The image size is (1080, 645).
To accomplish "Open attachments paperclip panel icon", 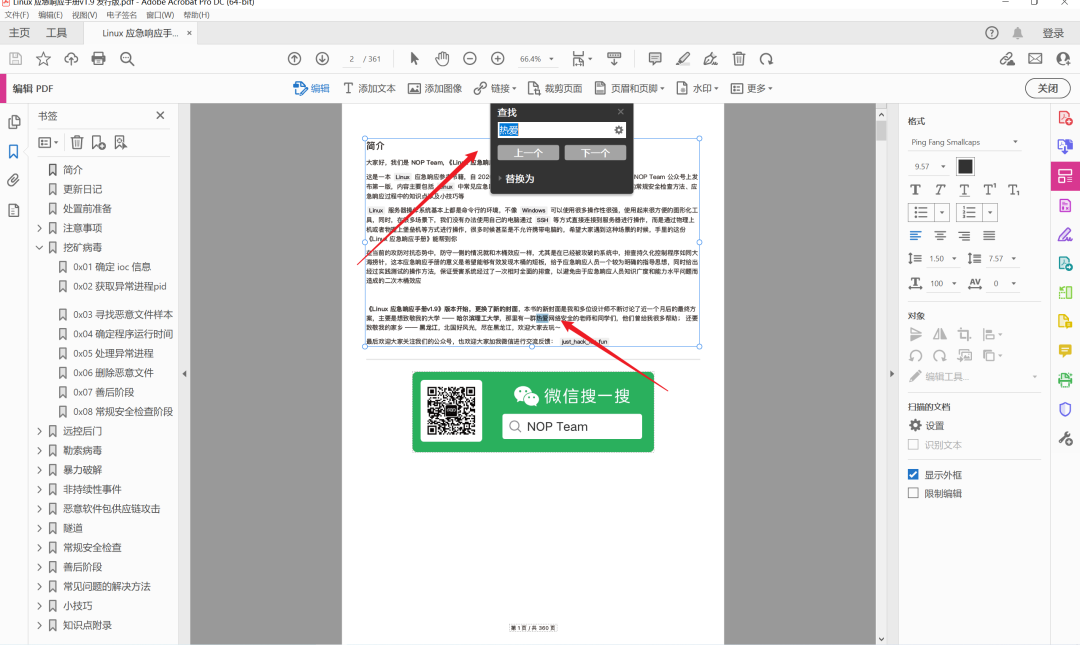I will click(x=14, y=181).
